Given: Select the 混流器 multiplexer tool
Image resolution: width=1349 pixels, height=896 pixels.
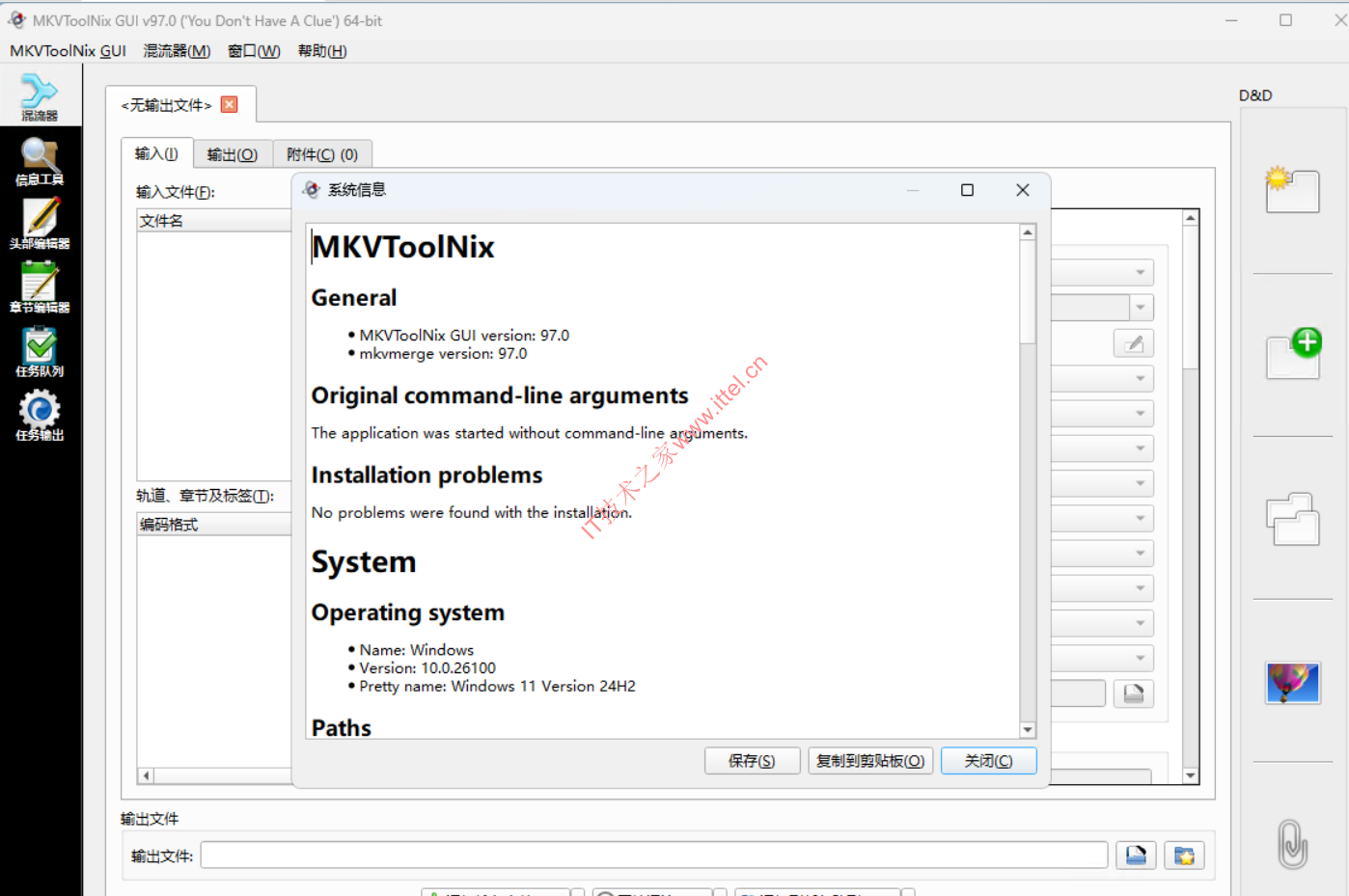Looking at the screenshot, I should (x=40, y=97).
